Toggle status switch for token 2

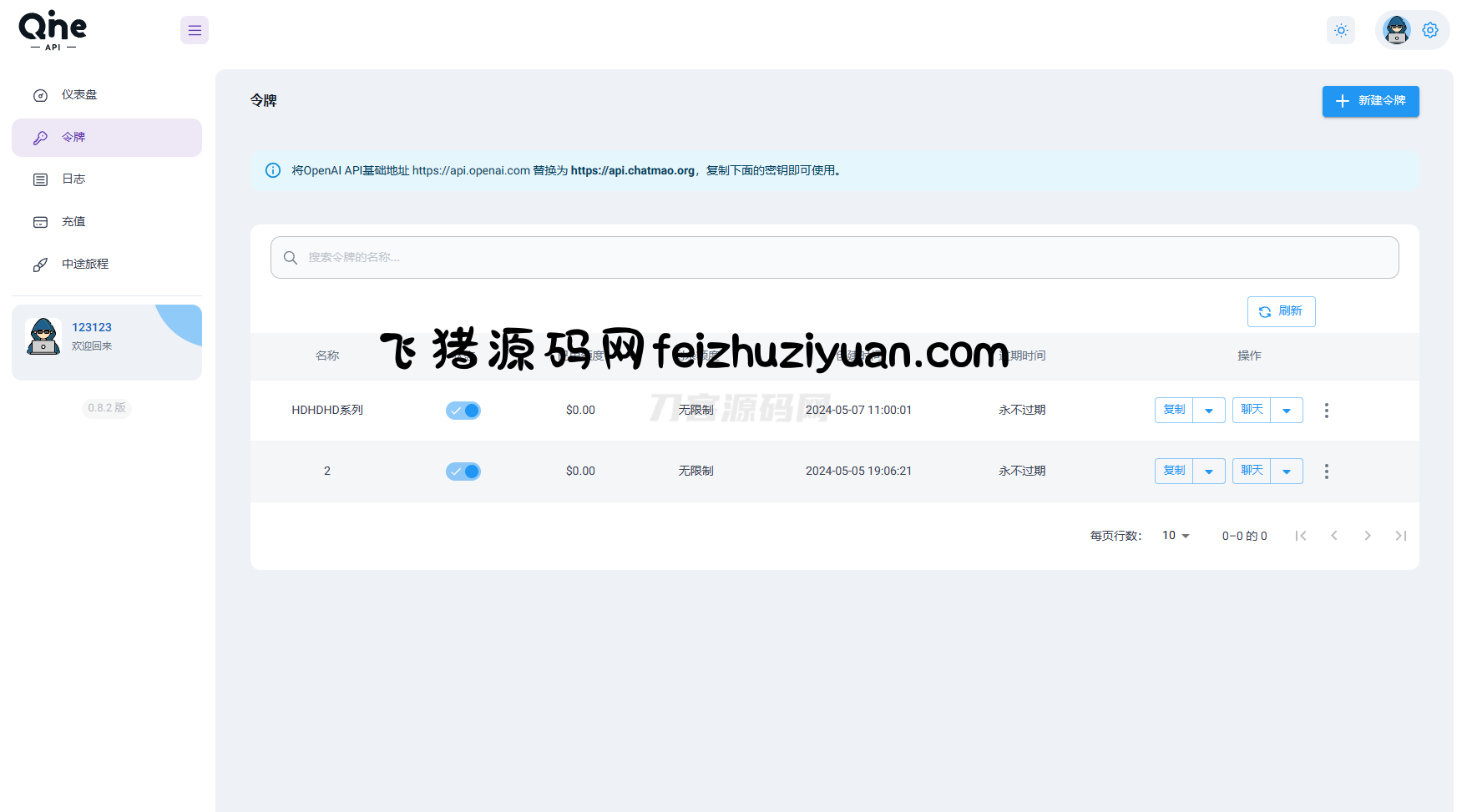click(x=463, y=472)
